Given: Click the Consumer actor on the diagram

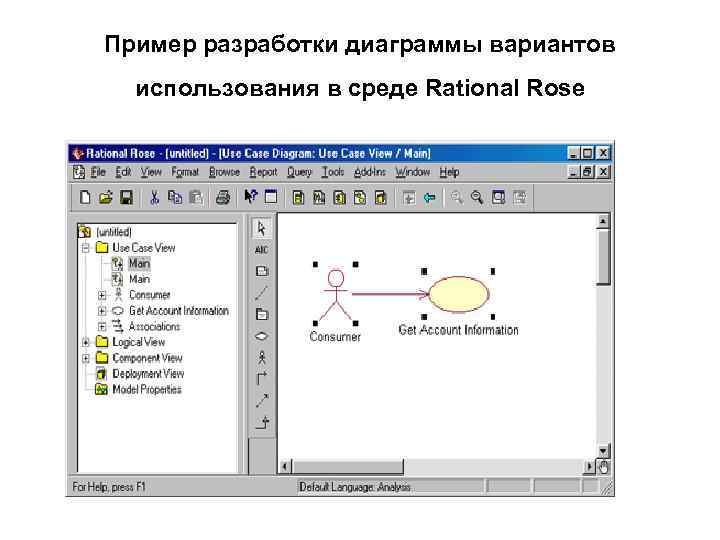Looking at the screenshot, I should point(336,295).
